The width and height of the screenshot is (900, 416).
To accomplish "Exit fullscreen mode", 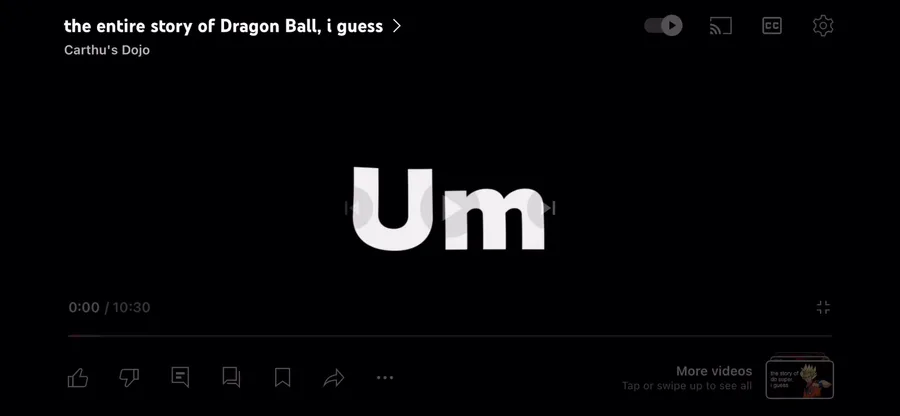I will (824, 308).
